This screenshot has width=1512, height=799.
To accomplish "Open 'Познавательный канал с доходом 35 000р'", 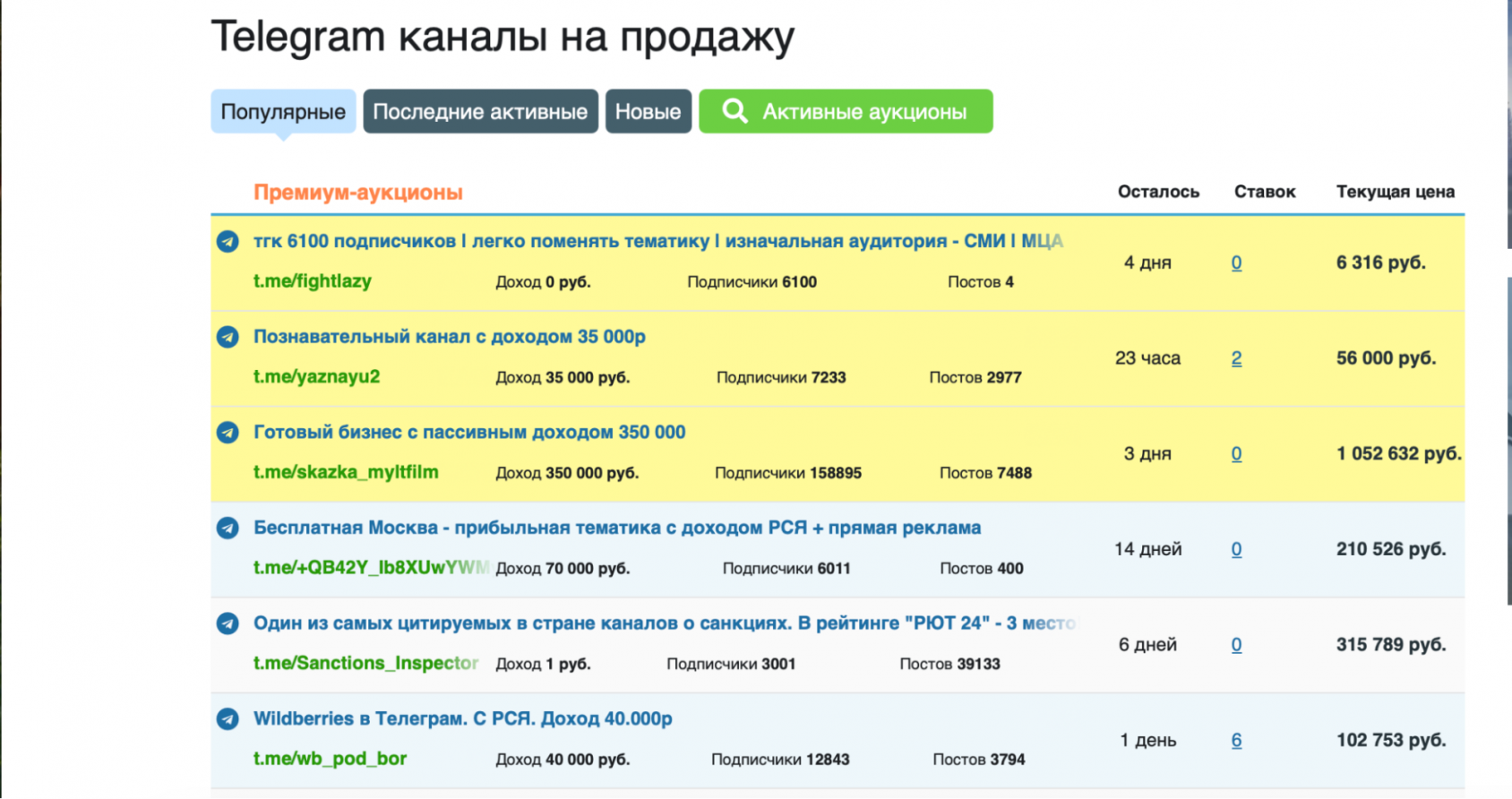I will pos(450,337).
